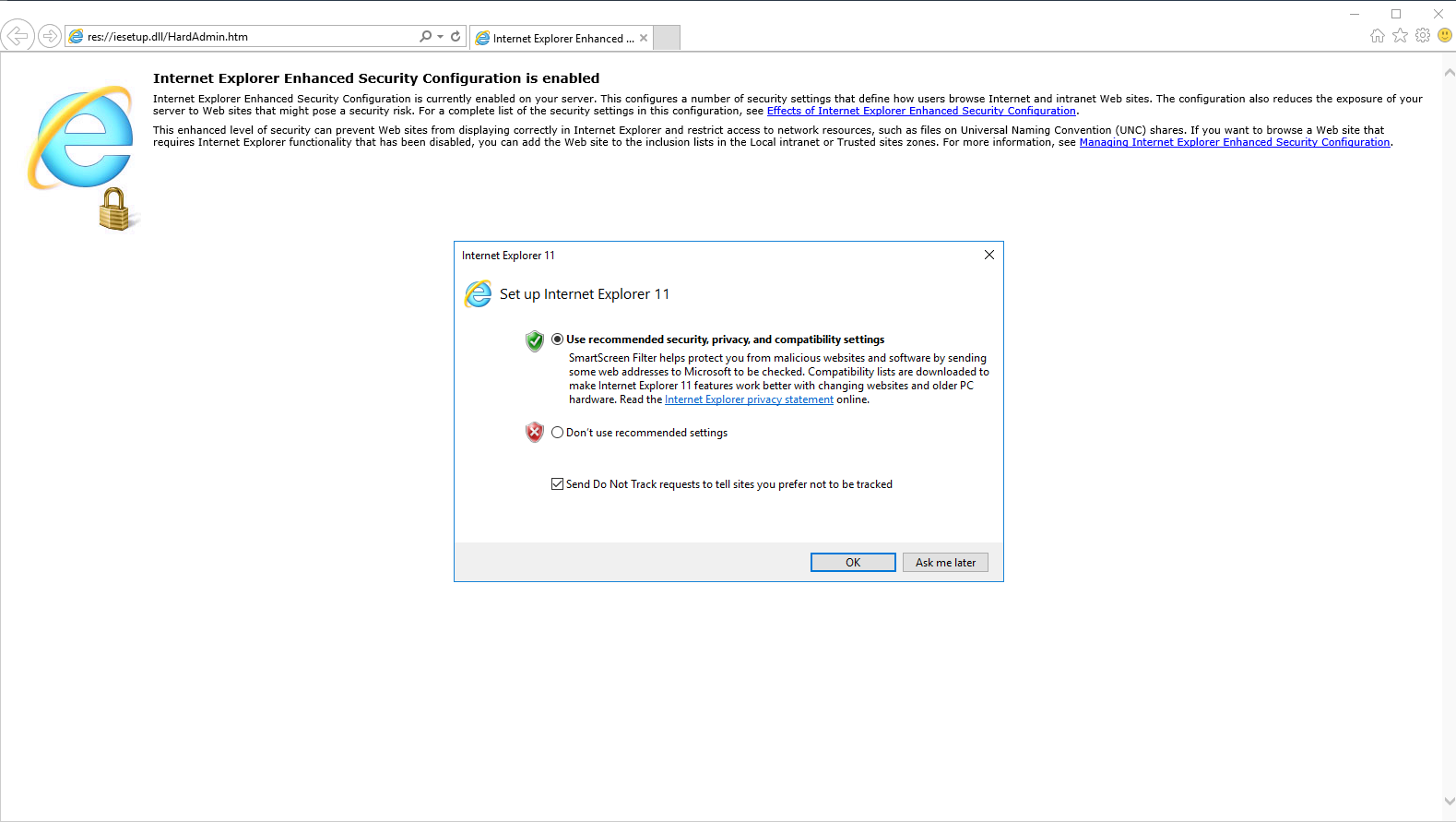Close the Internet Explorer 11 setup dialog
This screenshot has height=822, width=1456.
point(989,255)
